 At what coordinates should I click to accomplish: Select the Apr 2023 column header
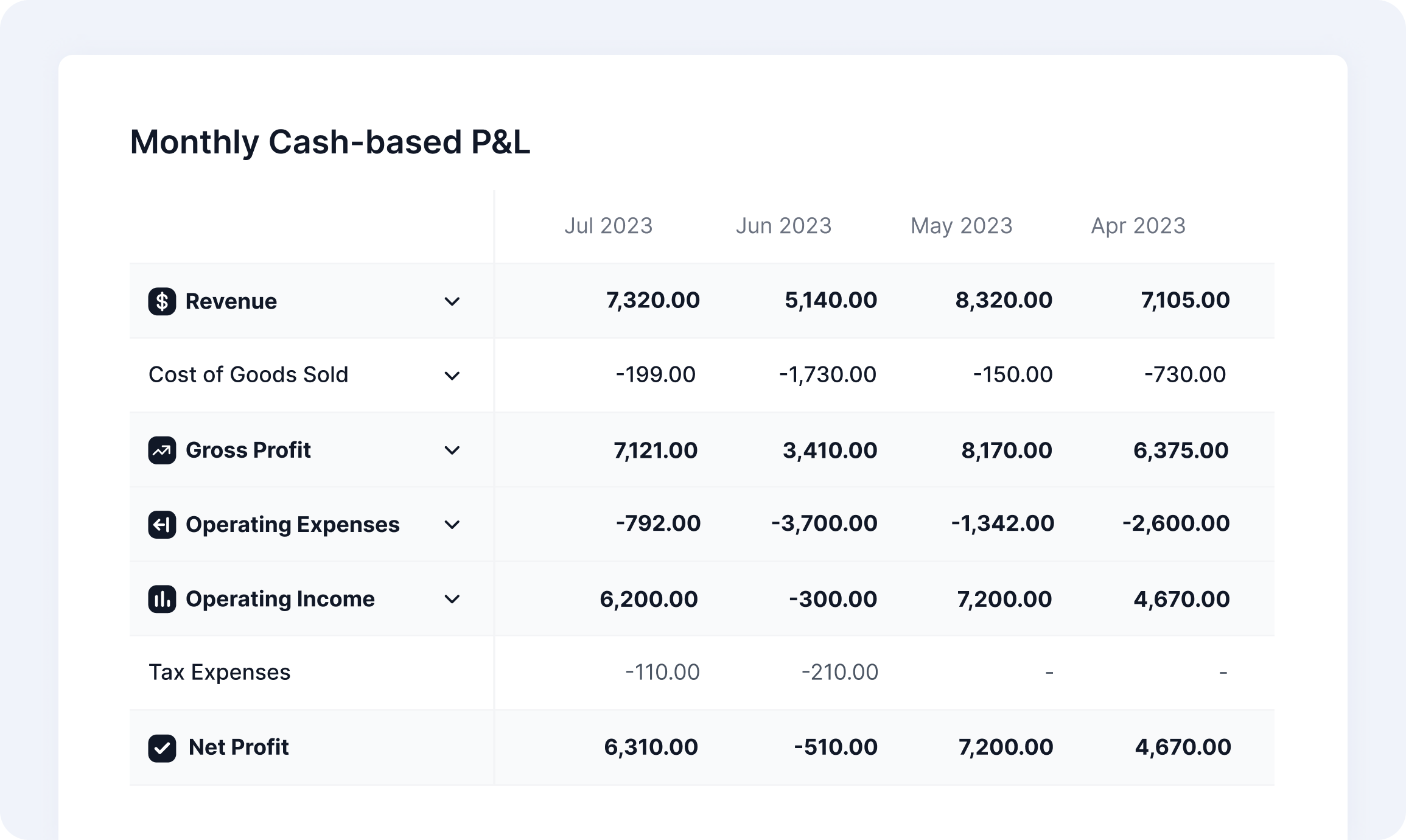(x=1138, y=226)
